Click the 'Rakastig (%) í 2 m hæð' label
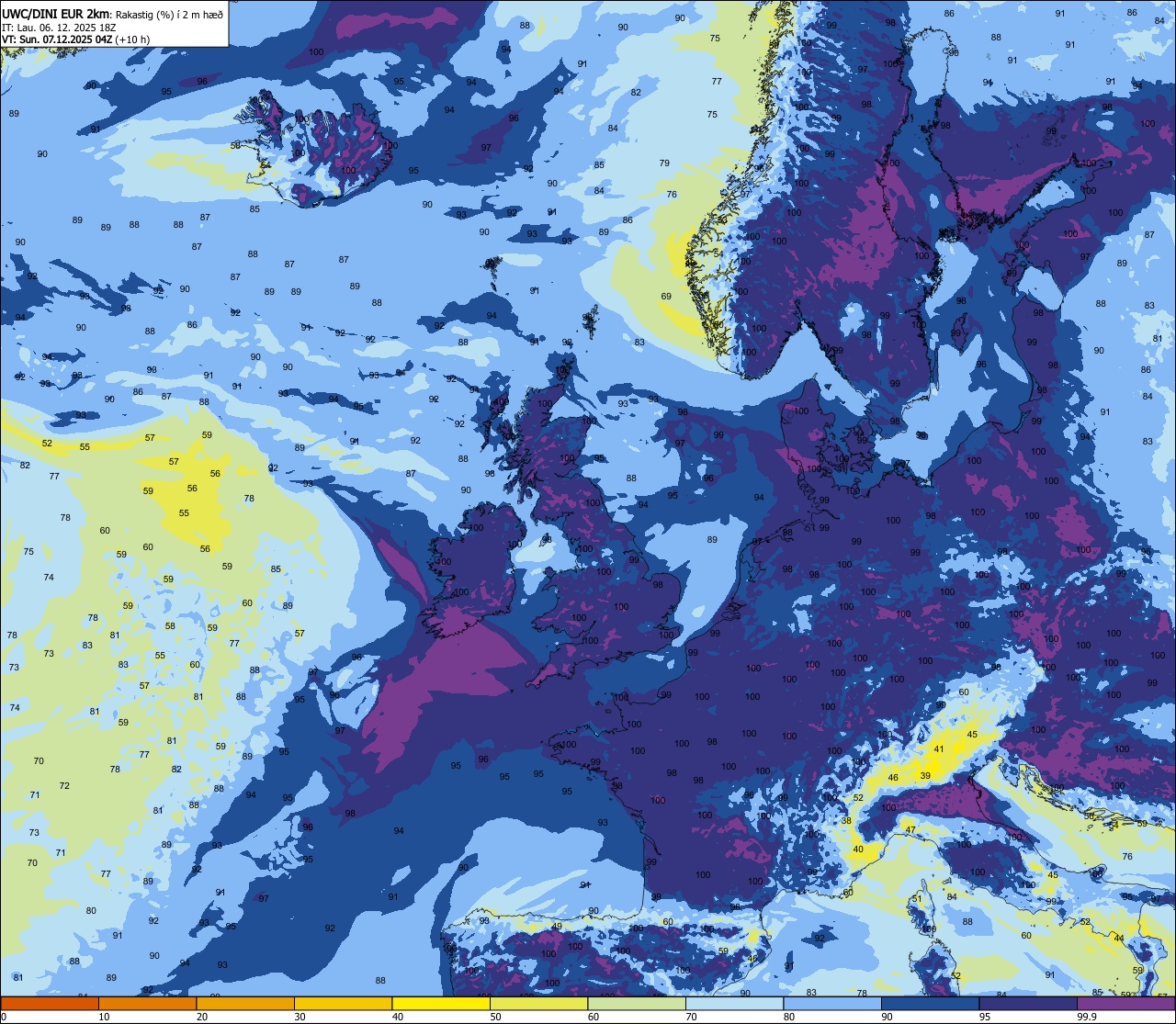The image size is (1176, 1024). [170, 15]
